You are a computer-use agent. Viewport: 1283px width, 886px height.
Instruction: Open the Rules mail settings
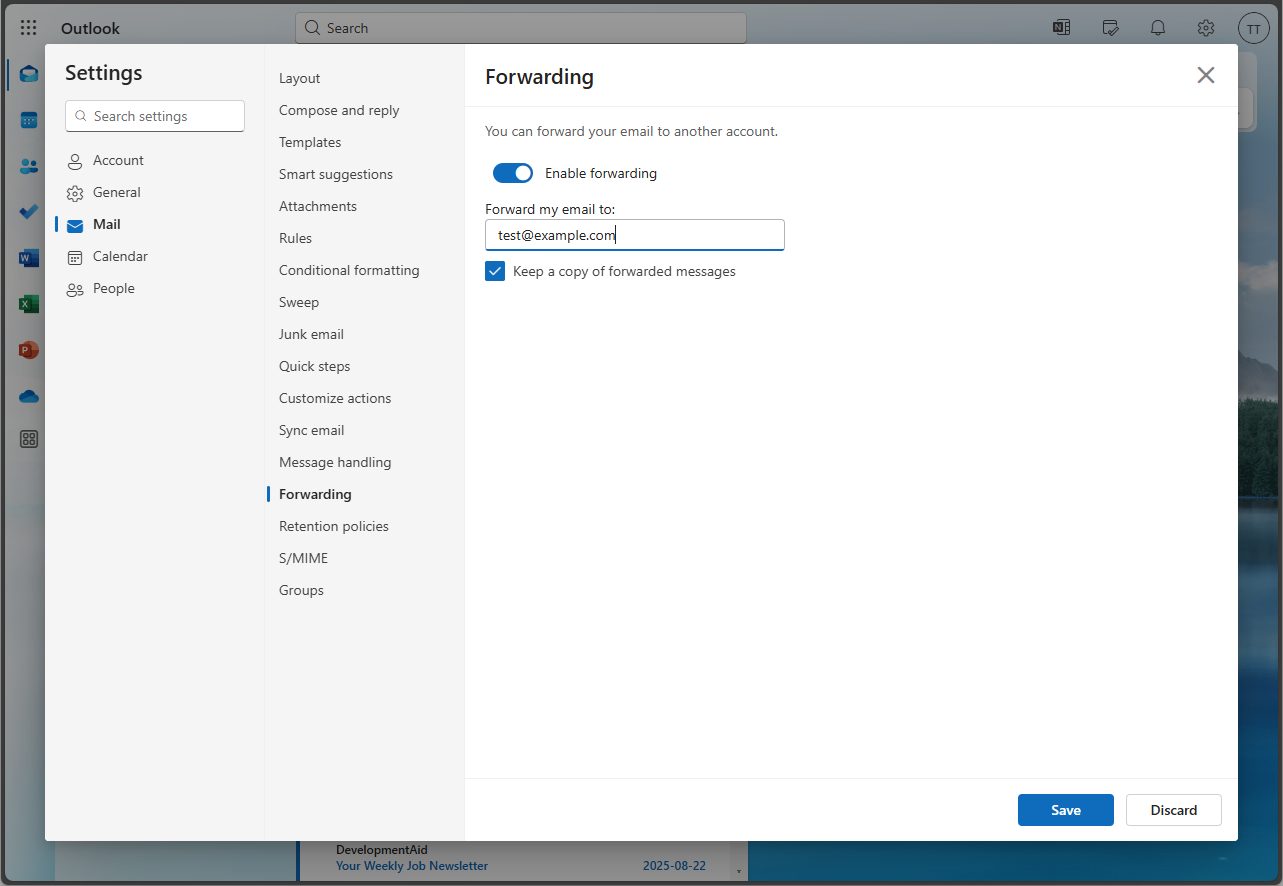[295, 238]
